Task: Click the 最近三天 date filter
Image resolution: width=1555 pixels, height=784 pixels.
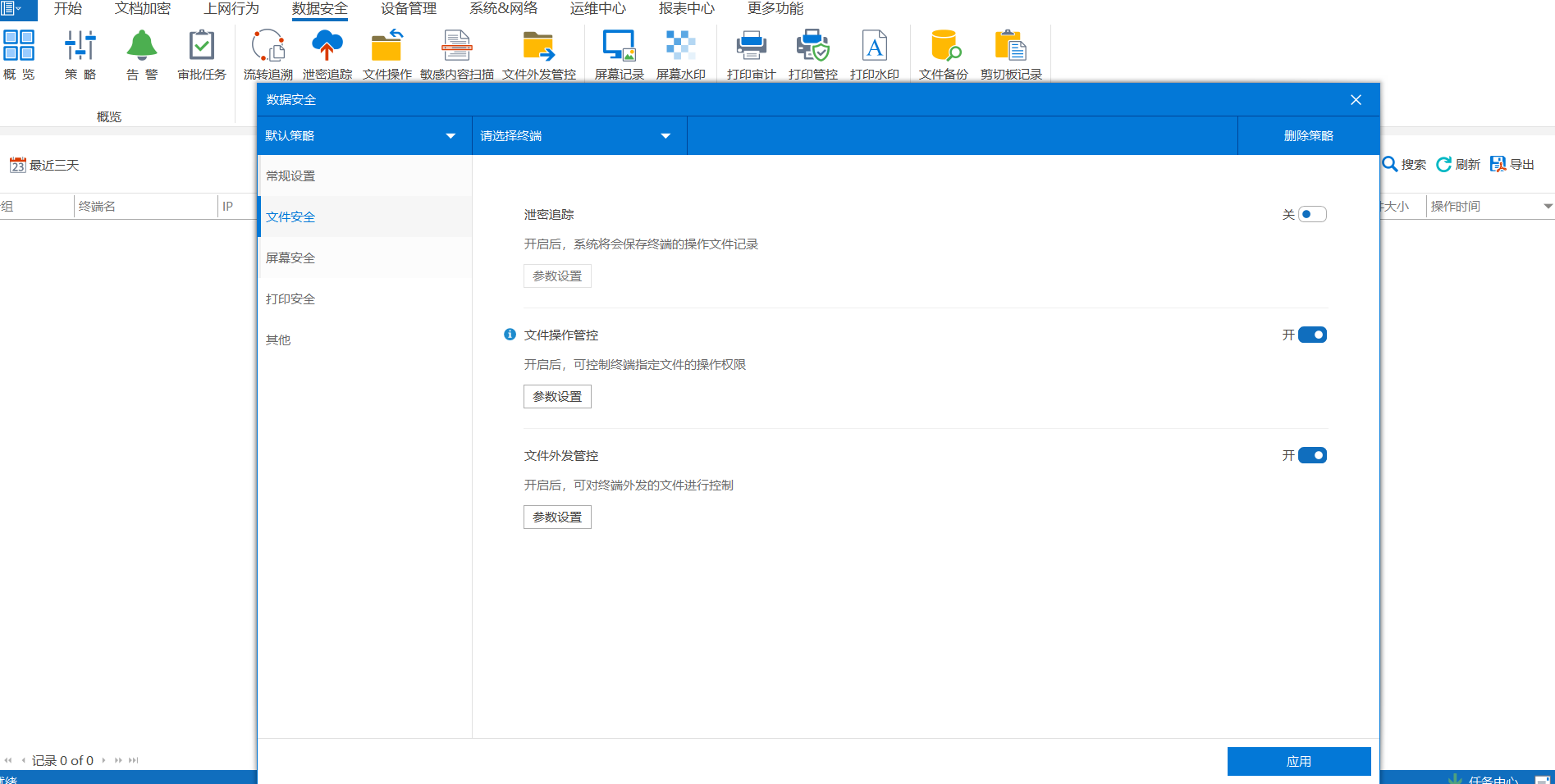Action: pos(45,166)
